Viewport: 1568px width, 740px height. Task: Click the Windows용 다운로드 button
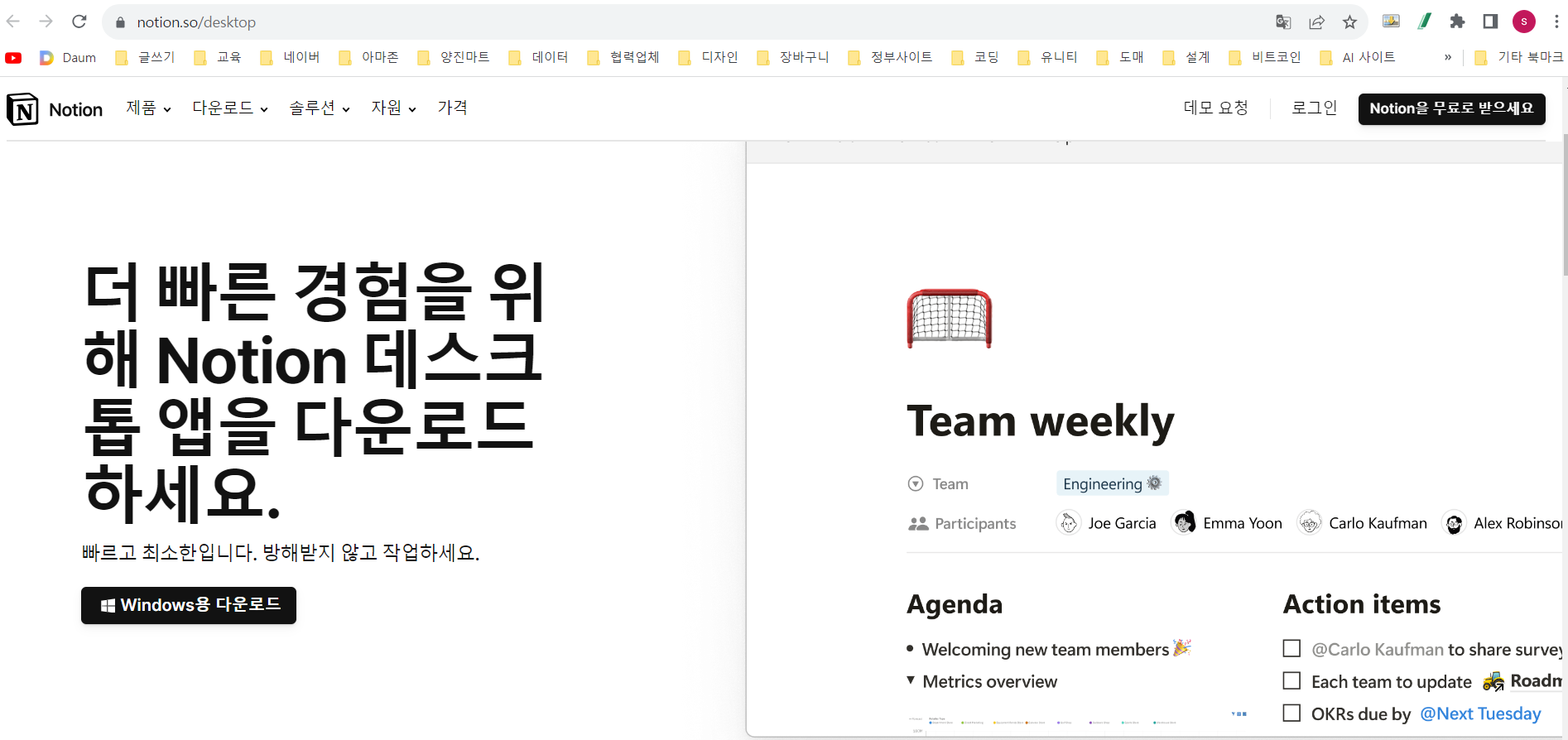(x=189, y=605)
